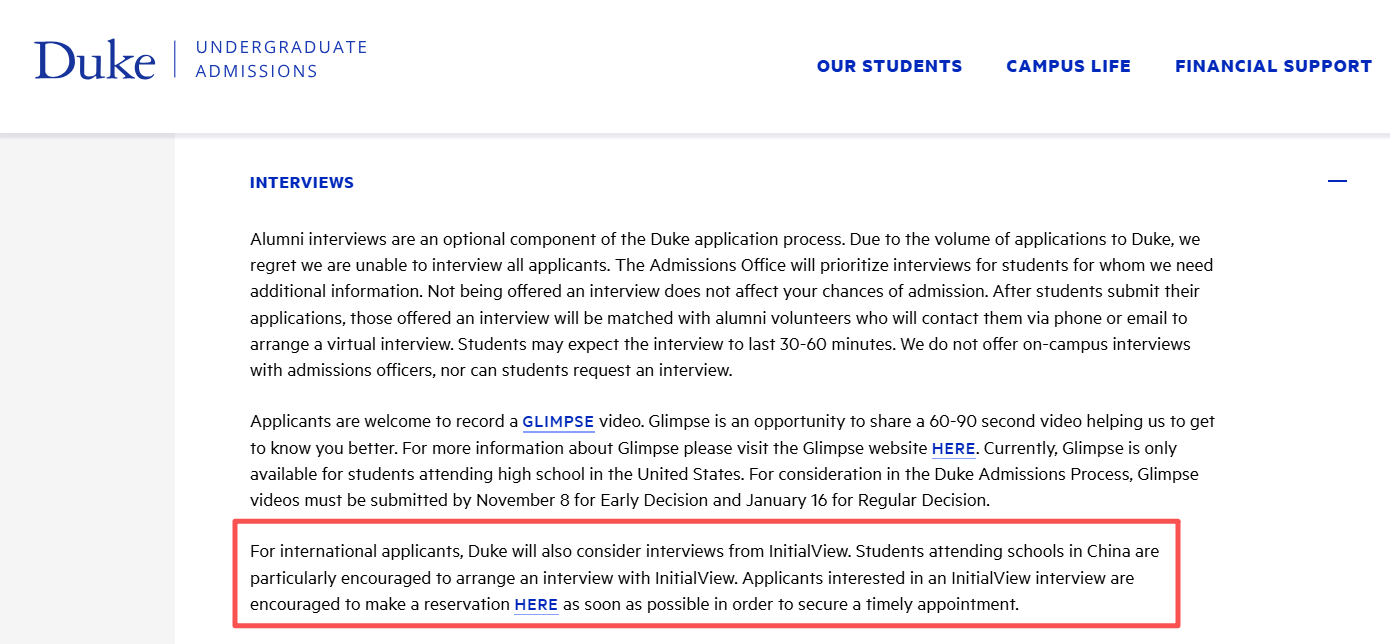Image resolution: width=1390 pixels, height=644 pixels.
Task: Open the Financial Support menu
Action: [x=1273, y=66]
